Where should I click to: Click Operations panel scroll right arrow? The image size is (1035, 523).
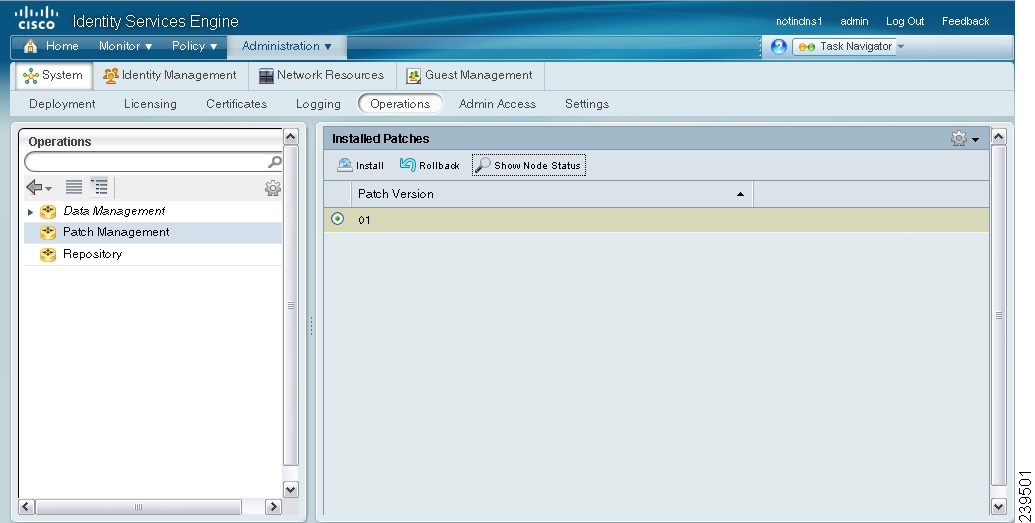[x=273, y=507]
